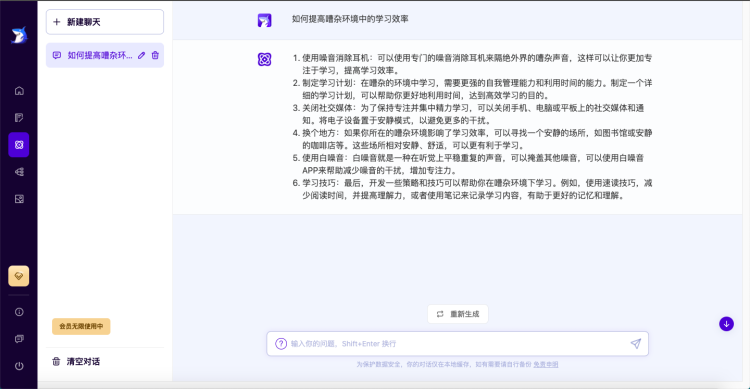This screenshot has width=750, height=389.
Task: Start a new chat with 新建聊天
Action: click(105, 22)
